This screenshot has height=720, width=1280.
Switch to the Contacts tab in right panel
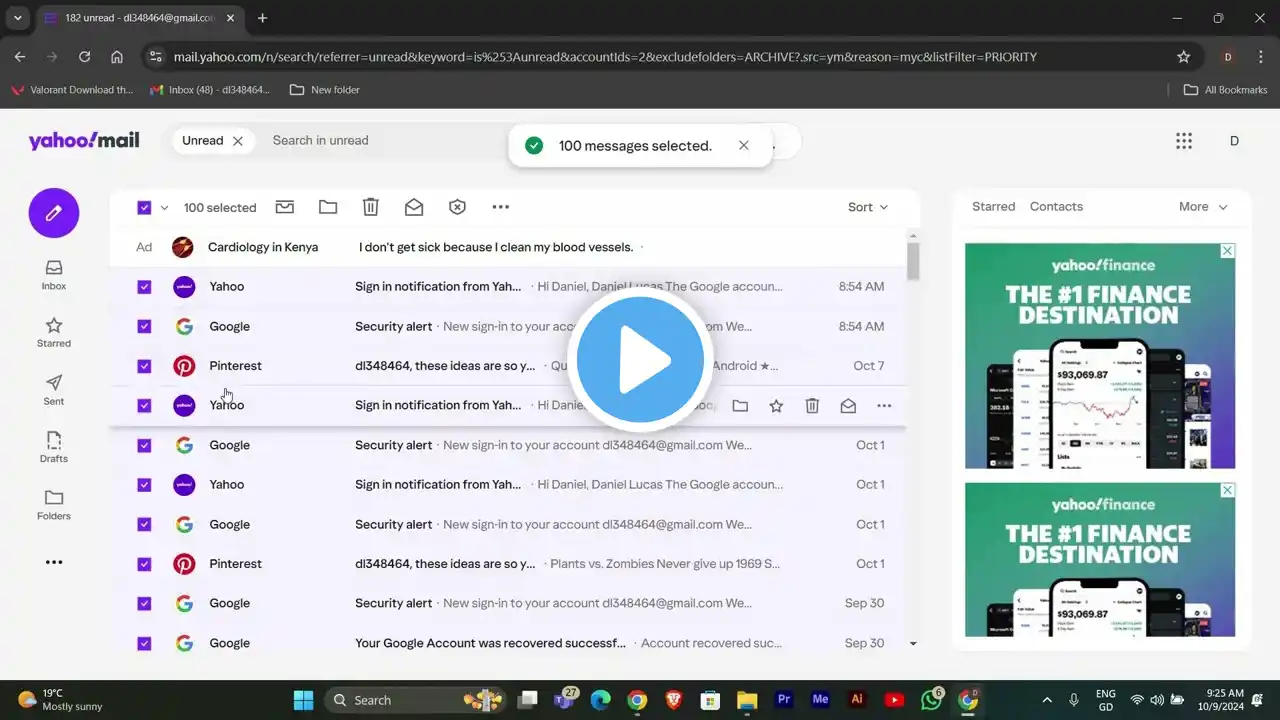coord(1056,207)
